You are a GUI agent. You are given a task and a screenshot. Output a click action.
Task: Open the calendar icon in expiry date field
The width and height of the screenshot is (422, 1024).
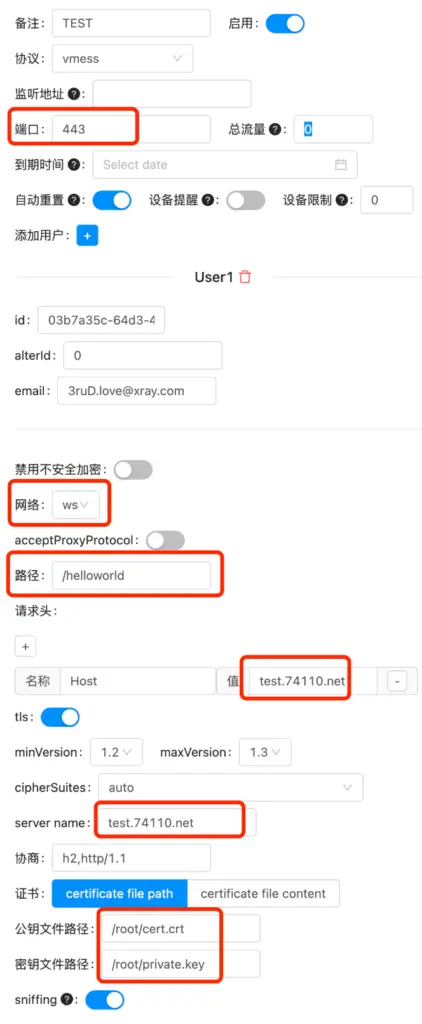click(340, 165)
